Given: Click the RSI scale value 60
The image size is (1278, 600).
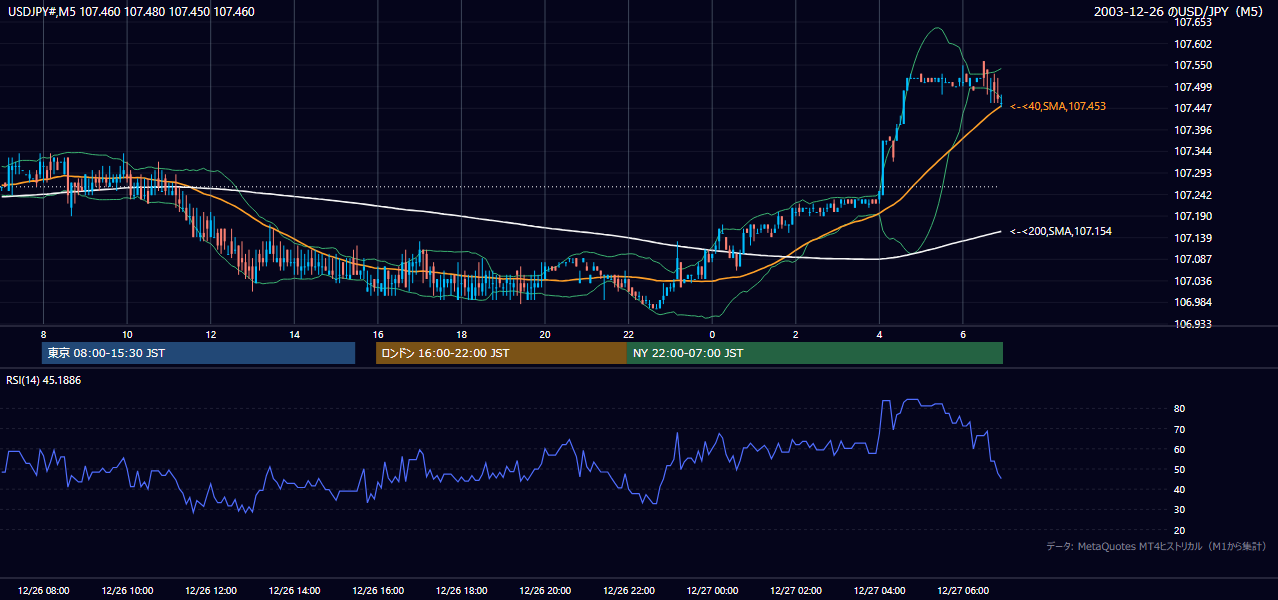Looking at the screenshot, I should tap(1180, 449).
